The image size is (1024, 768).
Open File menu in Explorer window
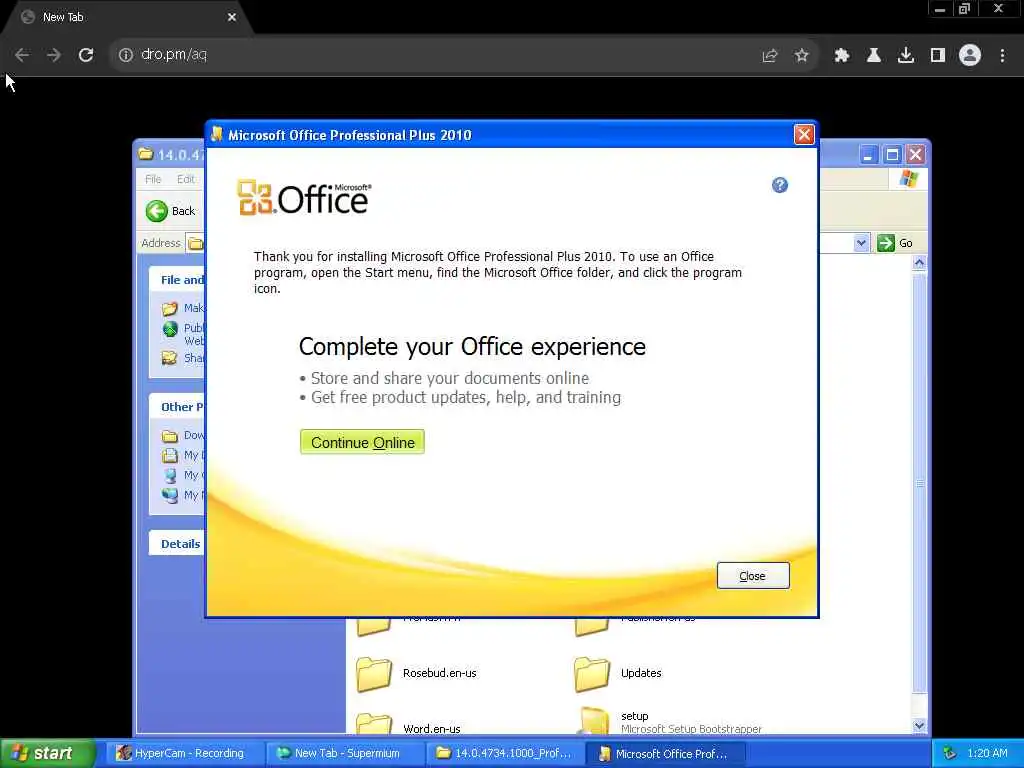click(x=153, y=179)
